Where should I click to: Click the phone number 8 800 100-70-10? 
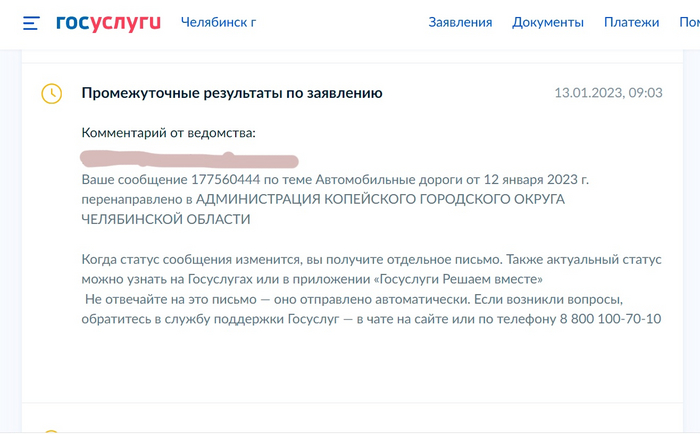[x=612, y=319]
